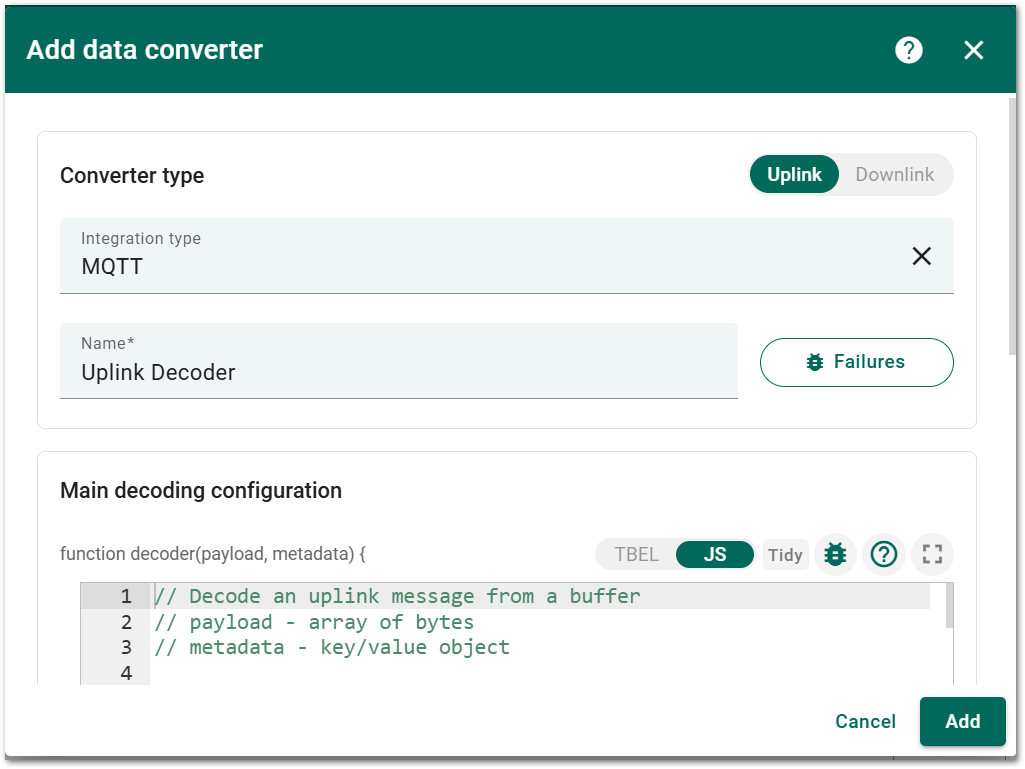The width and height of the screenshot is (1025, 769).
Task: Clear the MQTT integration type selection
Action: click(x=921, y=256)
